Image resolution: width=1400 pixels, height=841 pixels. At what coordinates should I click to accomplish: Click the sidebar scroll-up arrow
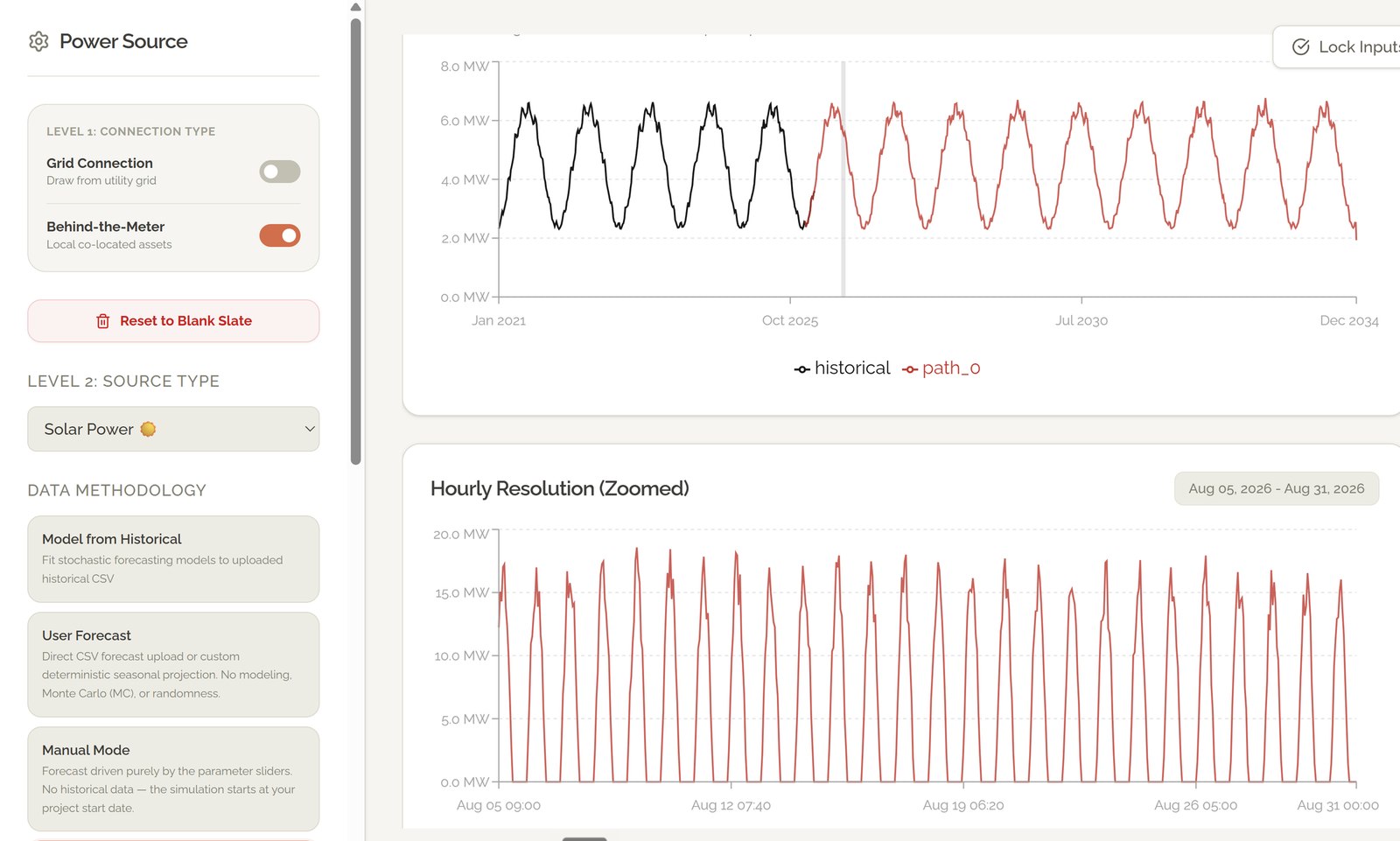click(x=355, y=7)
